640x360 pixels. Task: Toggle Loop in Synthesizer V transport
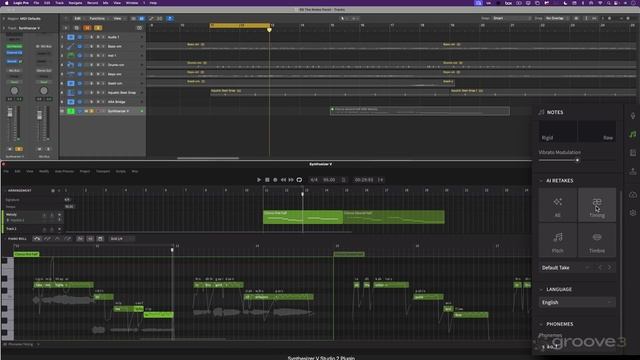[x=299, y=180]
